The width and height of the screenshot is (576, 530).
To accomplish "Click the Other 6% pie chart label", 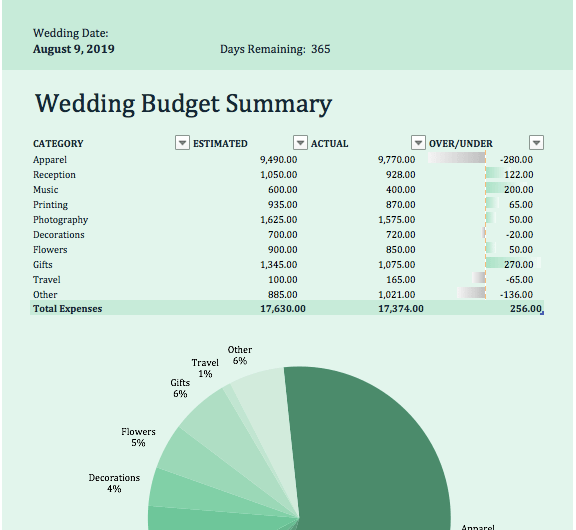I will tap(240, 355).
